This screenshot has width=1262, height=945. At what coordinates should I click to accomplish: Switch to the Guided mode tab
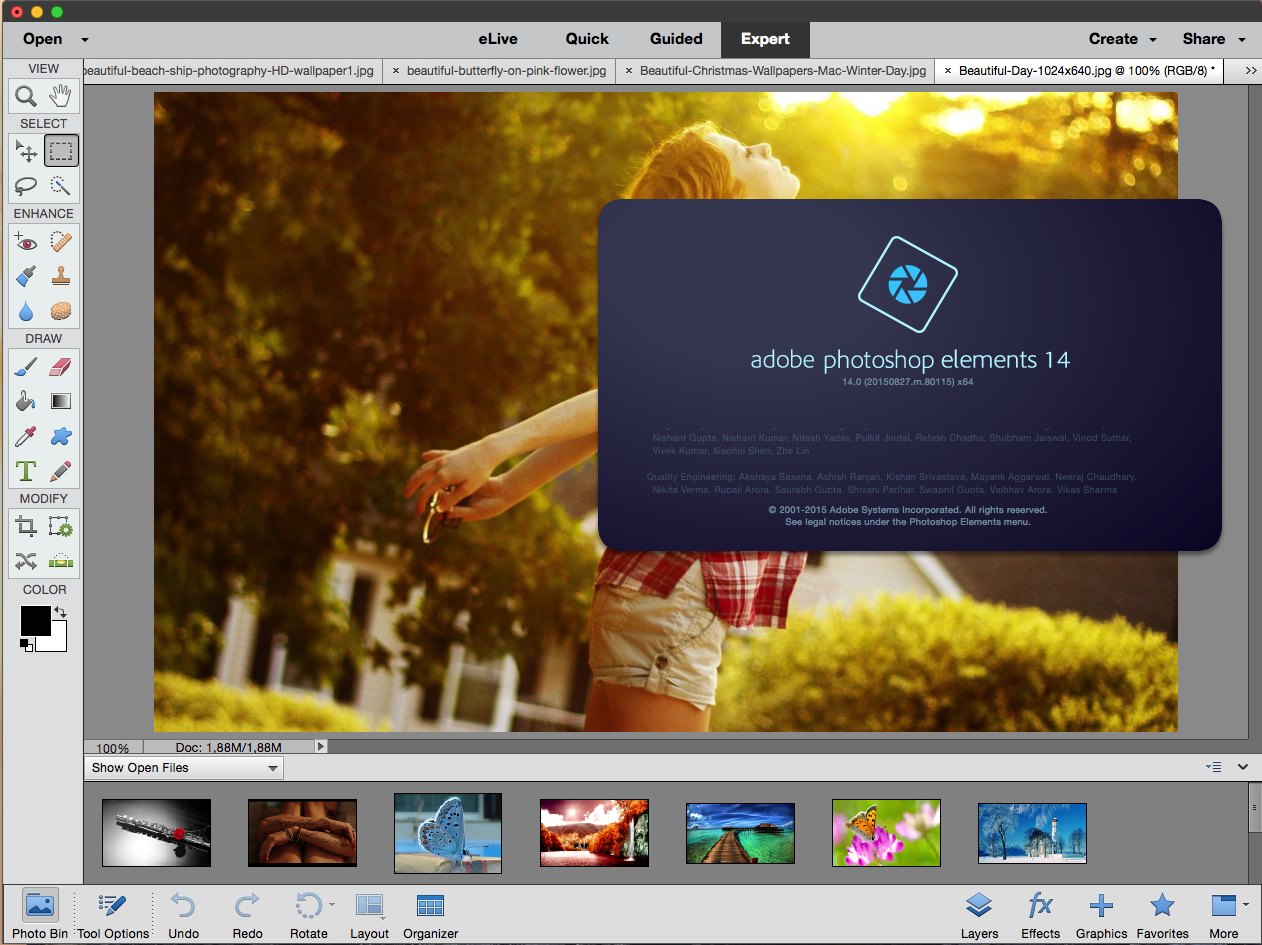[676, 39]
